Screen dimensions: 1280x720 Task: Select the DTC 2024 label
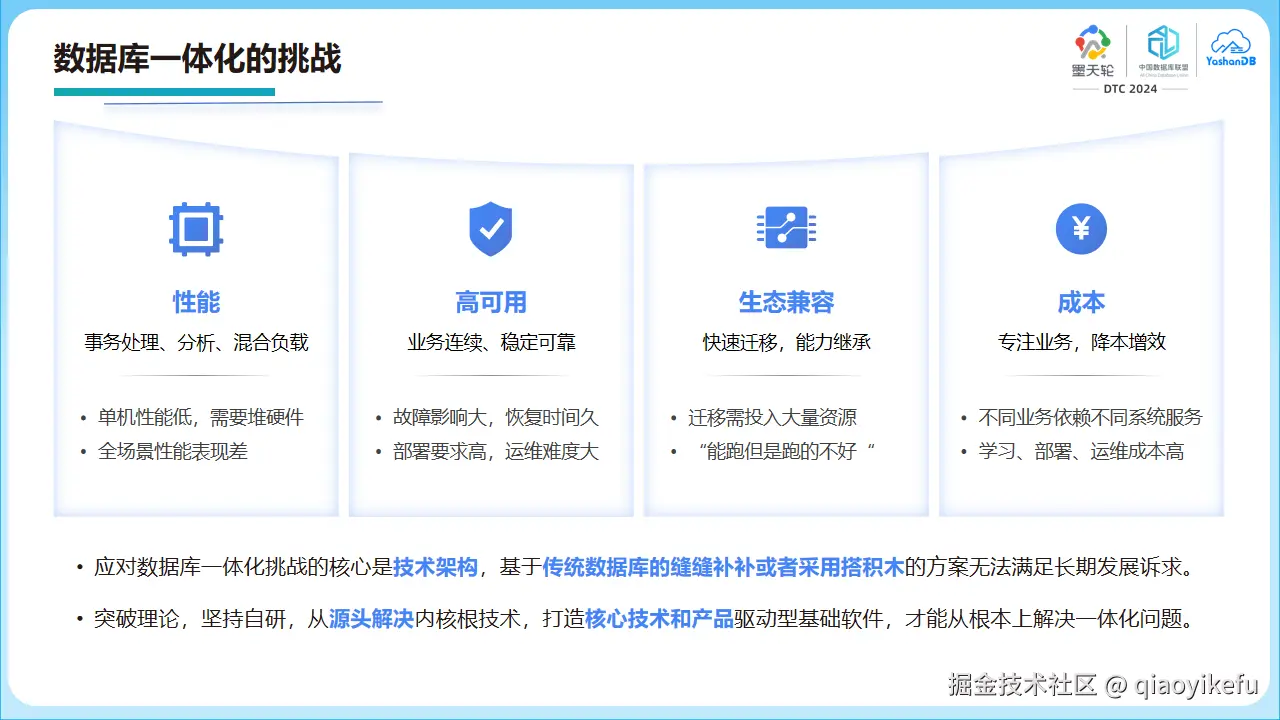coord(1131,89)
